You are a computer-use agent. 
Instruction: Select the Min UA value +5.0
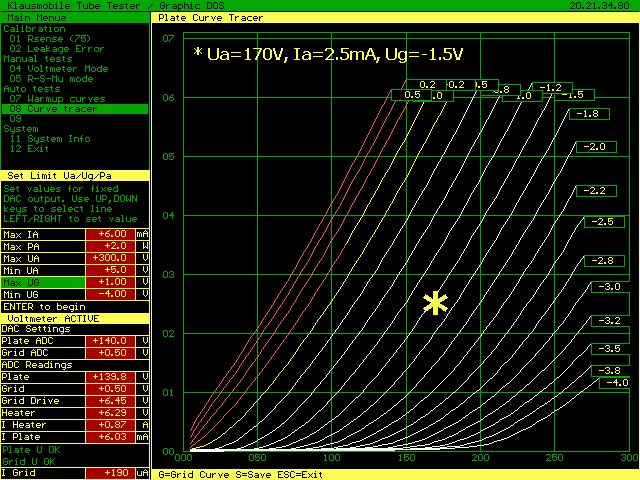click(110, 270)
